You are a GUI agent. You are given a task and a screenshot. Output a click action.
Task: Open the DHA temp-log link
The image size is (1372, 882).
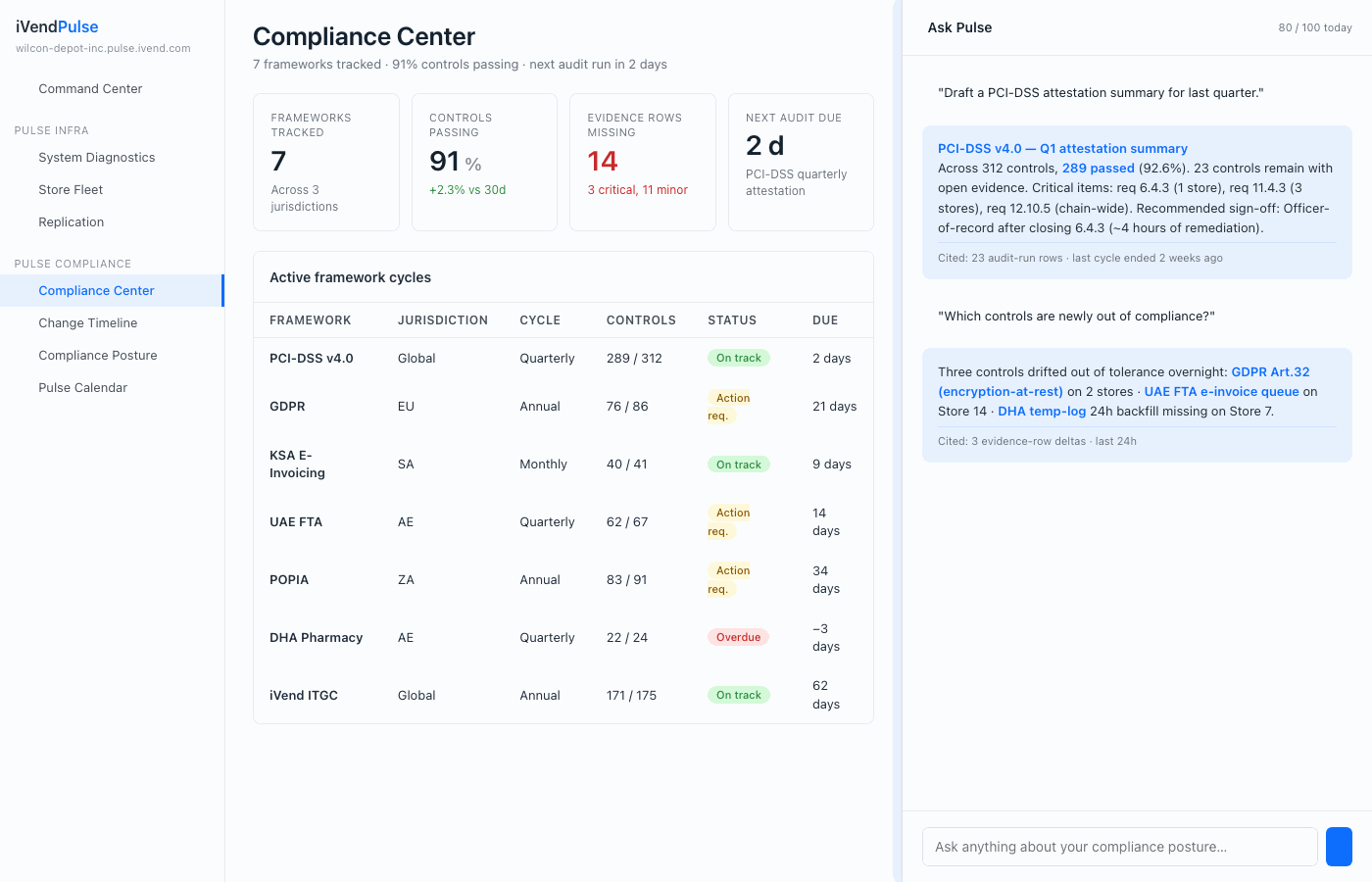click(1042, 411)
